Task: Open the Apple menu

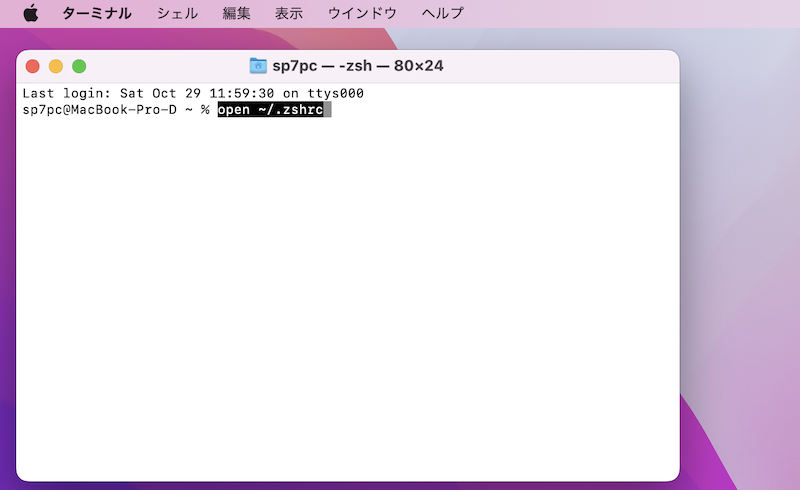Action: click(30, 13)
